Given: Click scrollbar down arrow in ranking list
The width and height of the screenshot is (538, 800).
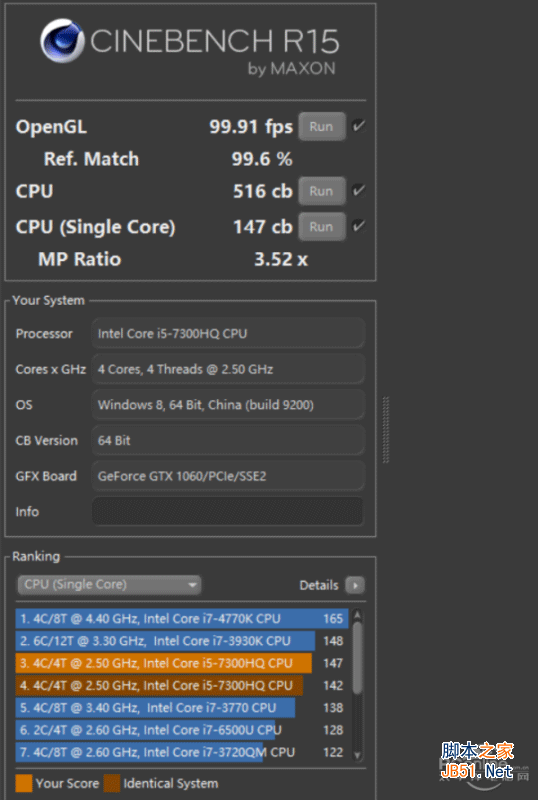Looking at the screenshot, I should [x=357, y=755].
